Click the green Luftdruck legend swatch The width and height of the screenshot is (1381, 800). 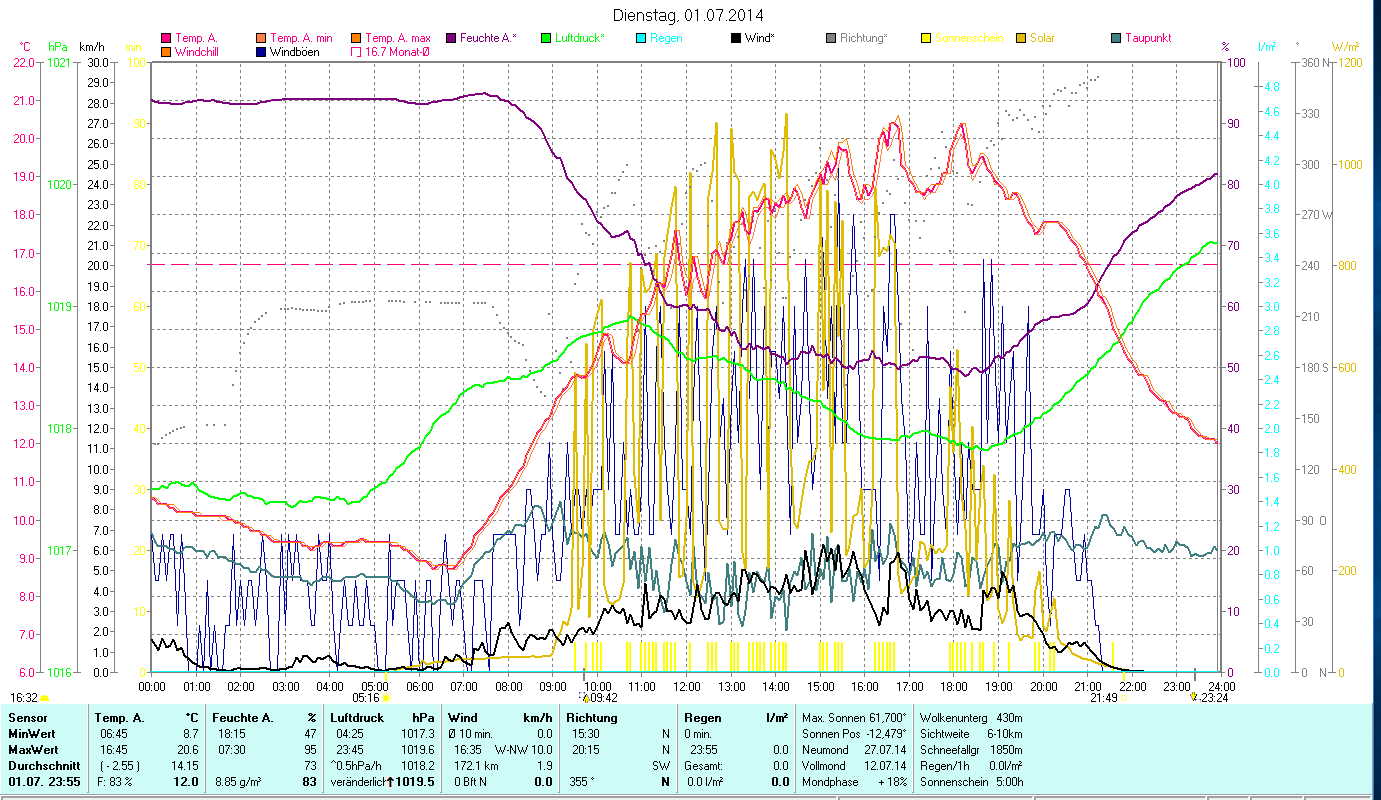[545, 38]
